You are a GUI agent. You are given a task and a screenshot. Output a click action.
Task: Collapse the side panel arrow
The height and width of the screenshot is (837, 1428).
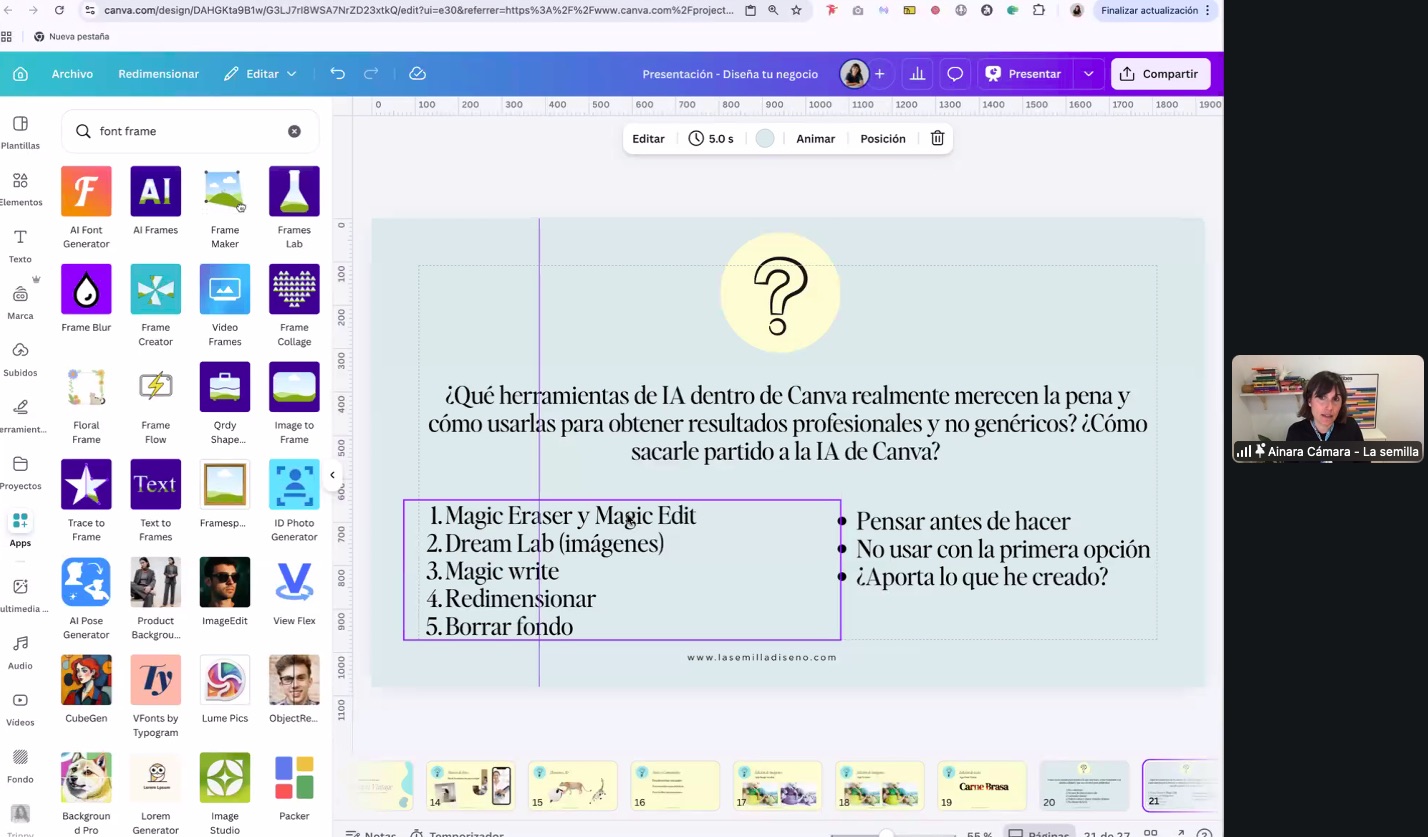point(332,475)
